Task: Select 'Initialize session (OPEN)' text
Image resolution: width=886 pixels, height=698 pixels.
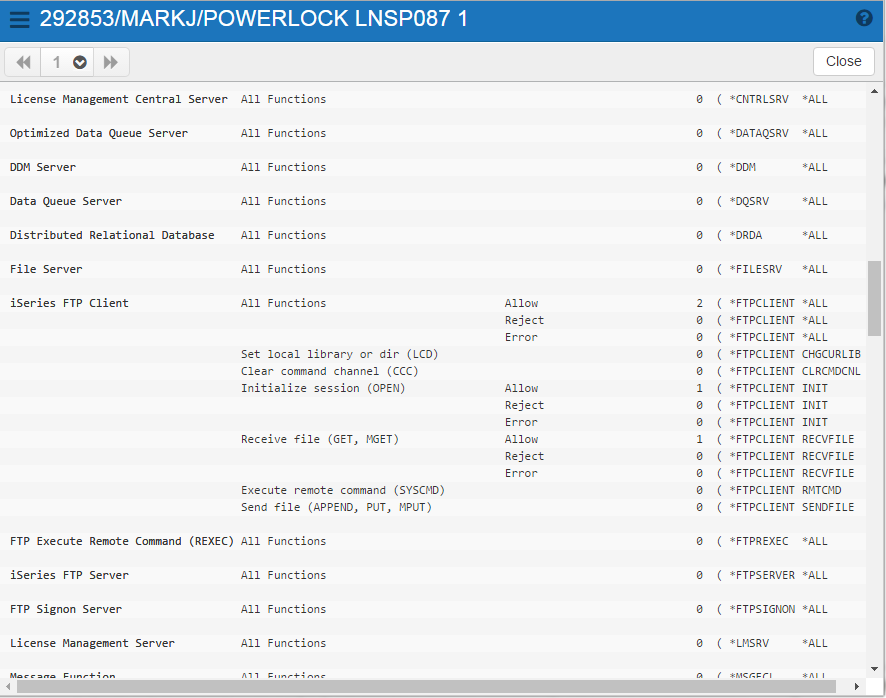Action: 323,388
